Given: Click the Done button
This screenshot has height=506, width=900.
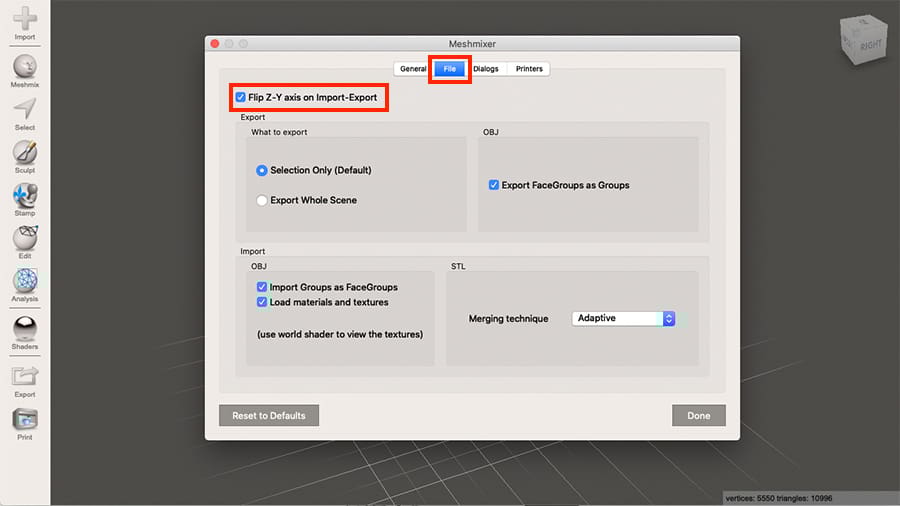Looking at the screenshot, I should 699,415.
